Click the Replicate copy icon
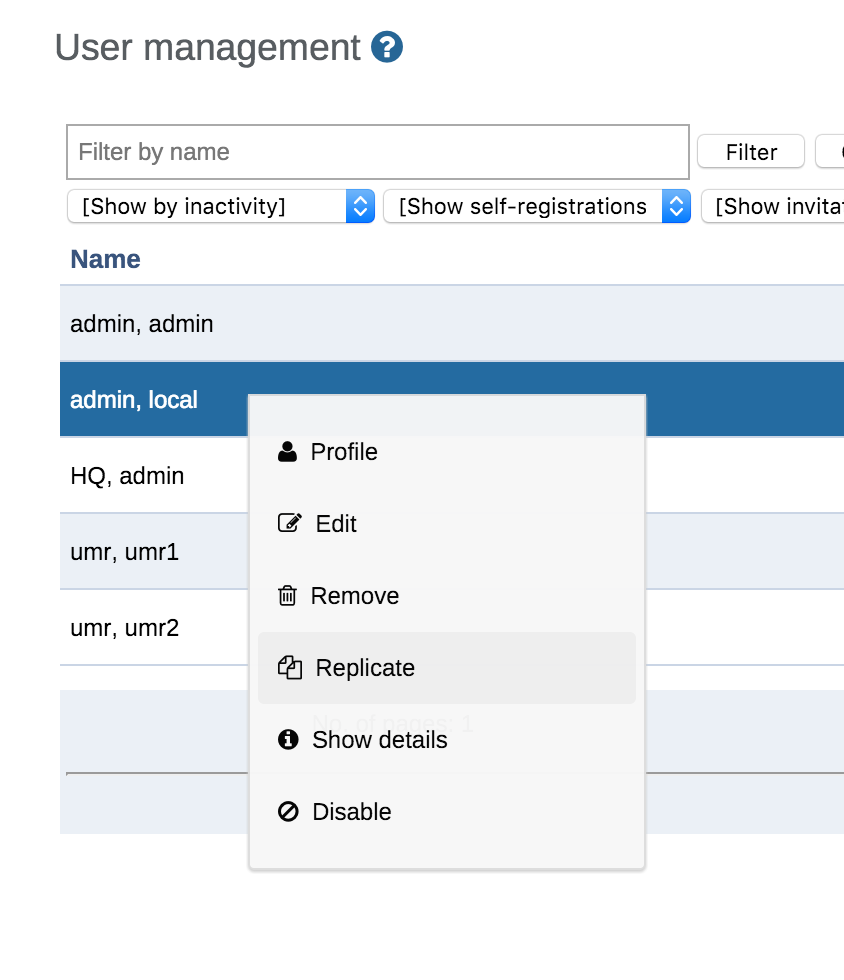 click(289, 668)
